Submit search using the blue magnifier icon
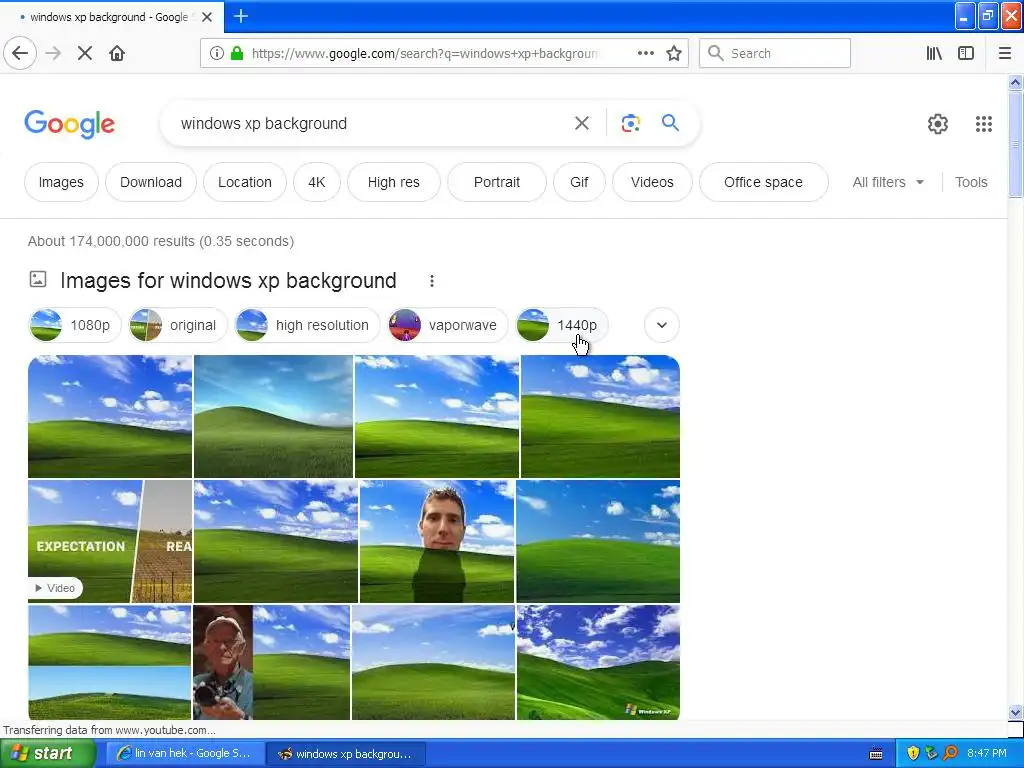The image size is (1024, 768). tap(670, 122)
